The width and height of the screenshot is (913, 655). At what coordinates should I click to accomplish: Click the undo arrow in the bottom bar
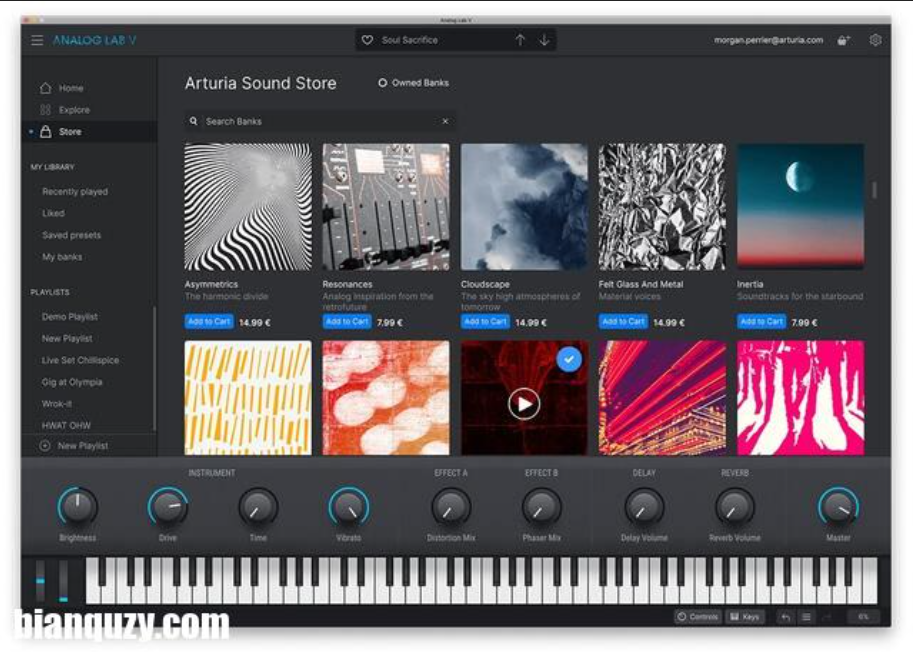pos(785,617)
